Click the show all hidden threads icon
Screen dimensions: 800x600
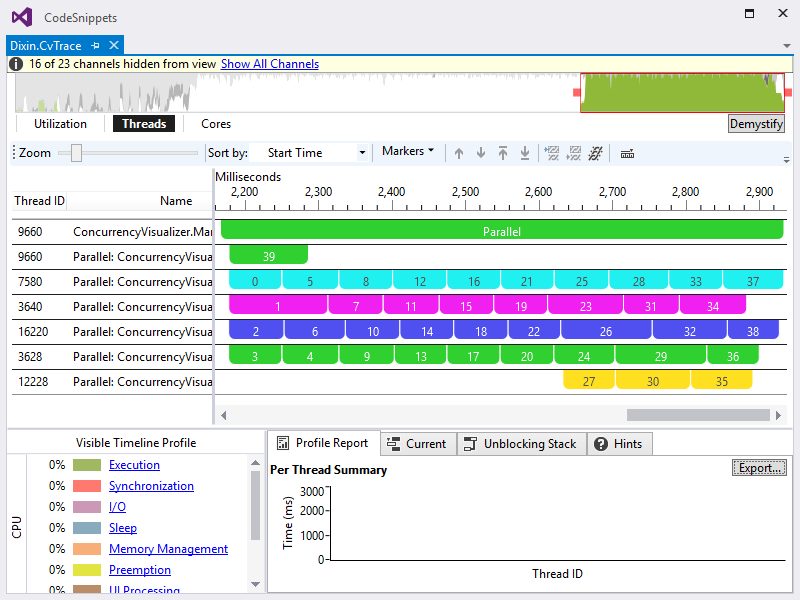click(595, 153)
